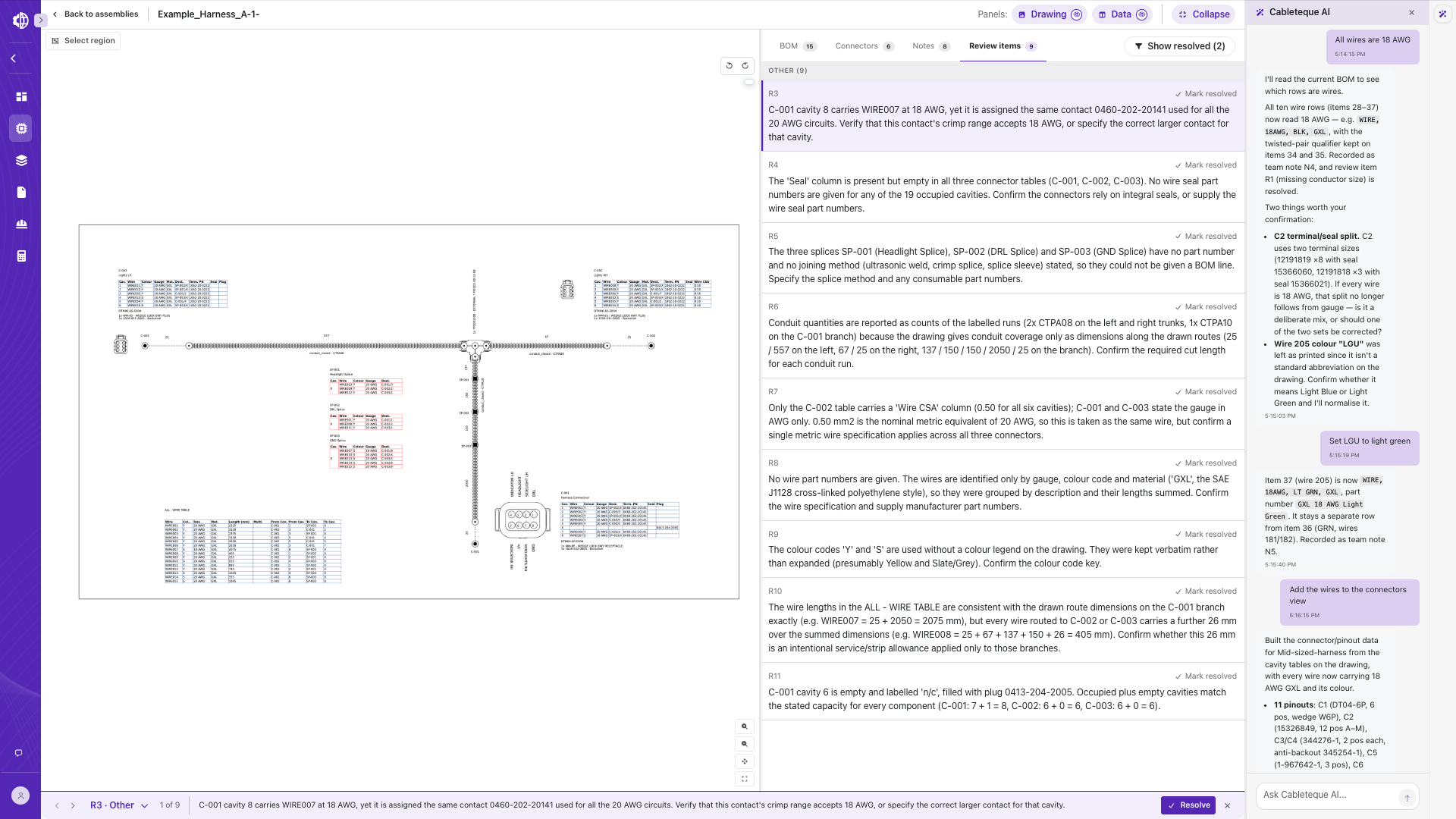Send message in Cableteque AI chat
1456x819 pixels.
pos(1407,797)
